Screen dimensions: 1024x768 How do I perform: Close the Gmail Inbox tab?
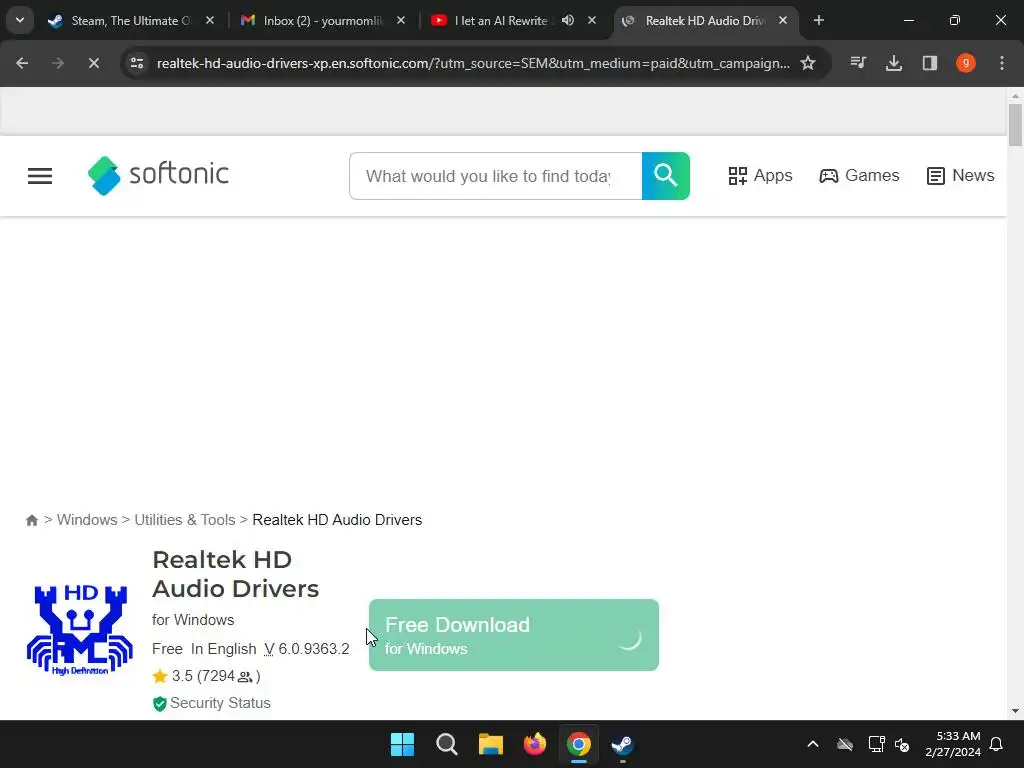pyautogui.click(x=401, y=20)
